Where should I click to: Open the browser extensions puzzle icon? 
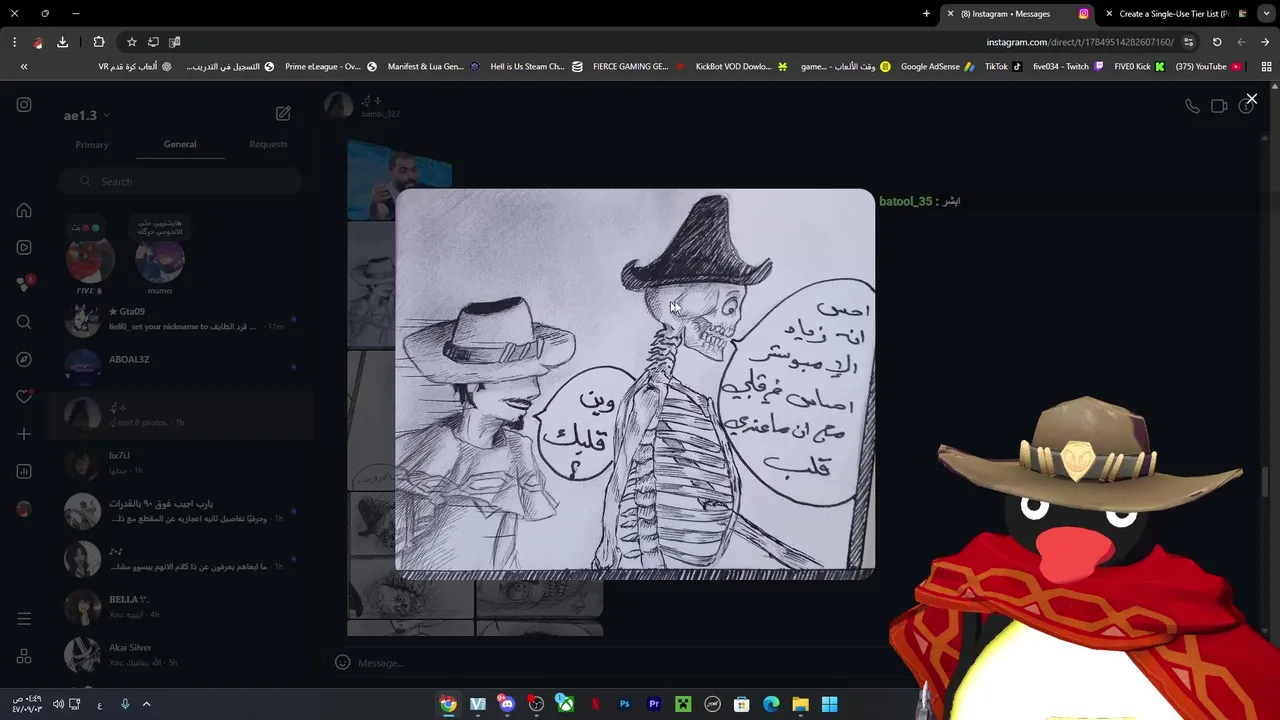98,42
